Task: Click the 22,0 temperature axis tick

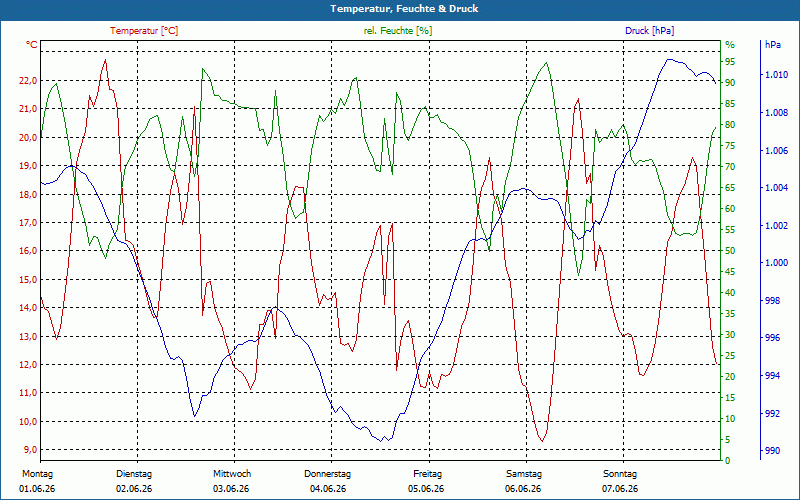Action: coord(27,80)
